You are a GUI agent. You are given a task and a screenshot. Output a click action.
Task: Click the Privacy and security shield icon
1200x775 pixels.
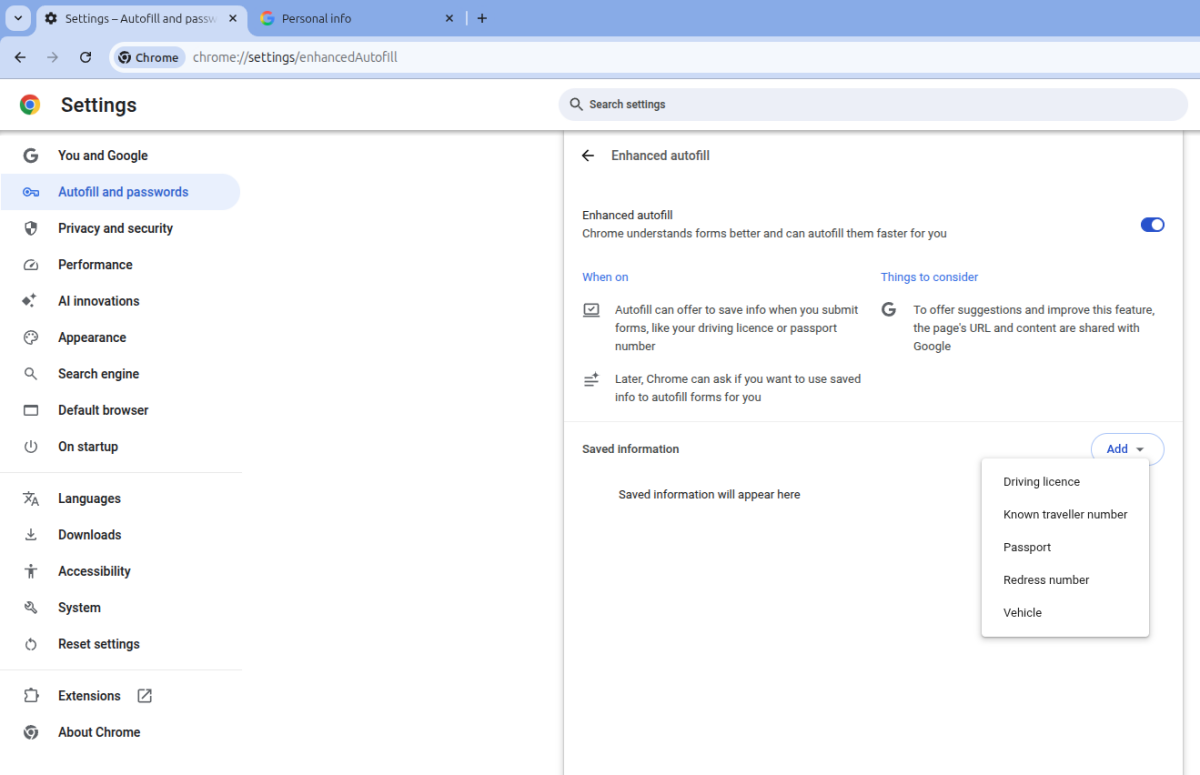31,229
